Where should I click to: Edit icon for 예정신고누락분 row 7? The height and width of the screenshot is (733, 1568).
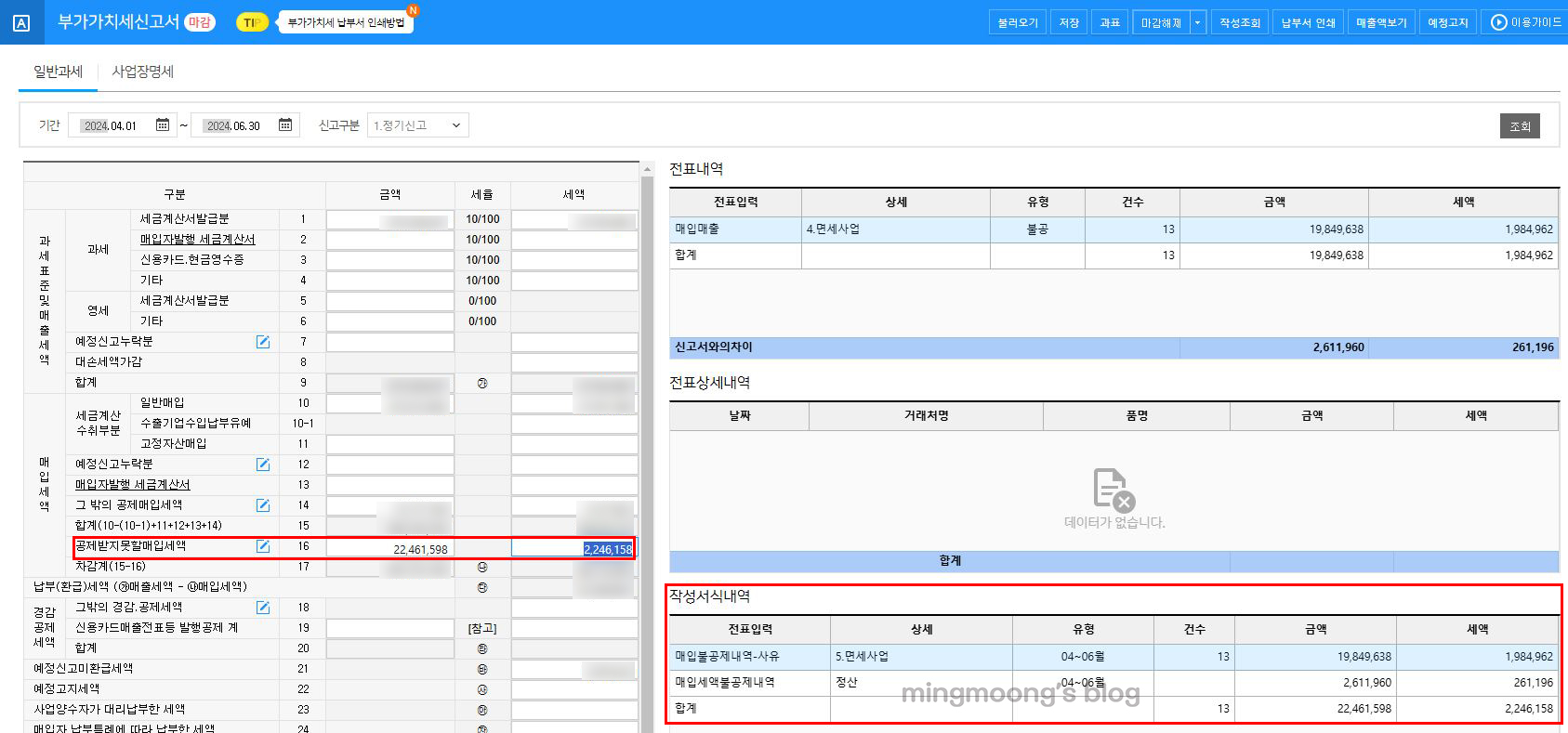263,342
